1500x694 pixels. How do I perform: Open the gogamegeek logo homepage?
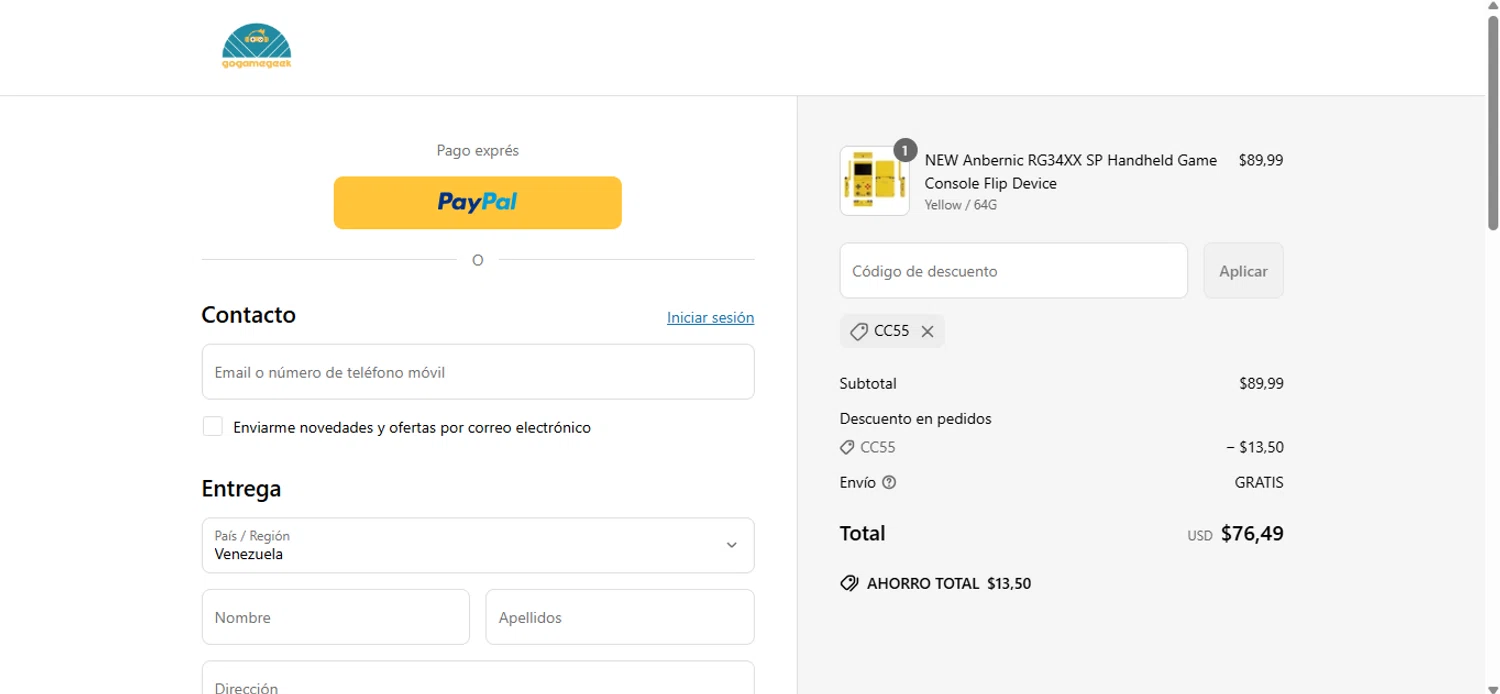click(256, 47)
